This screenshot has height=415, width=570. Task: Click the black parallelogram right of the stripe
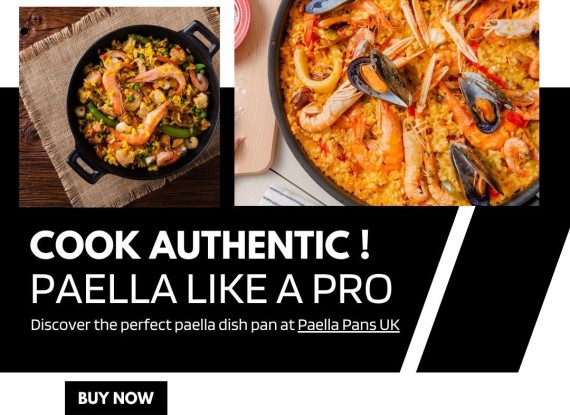[493, 289]
